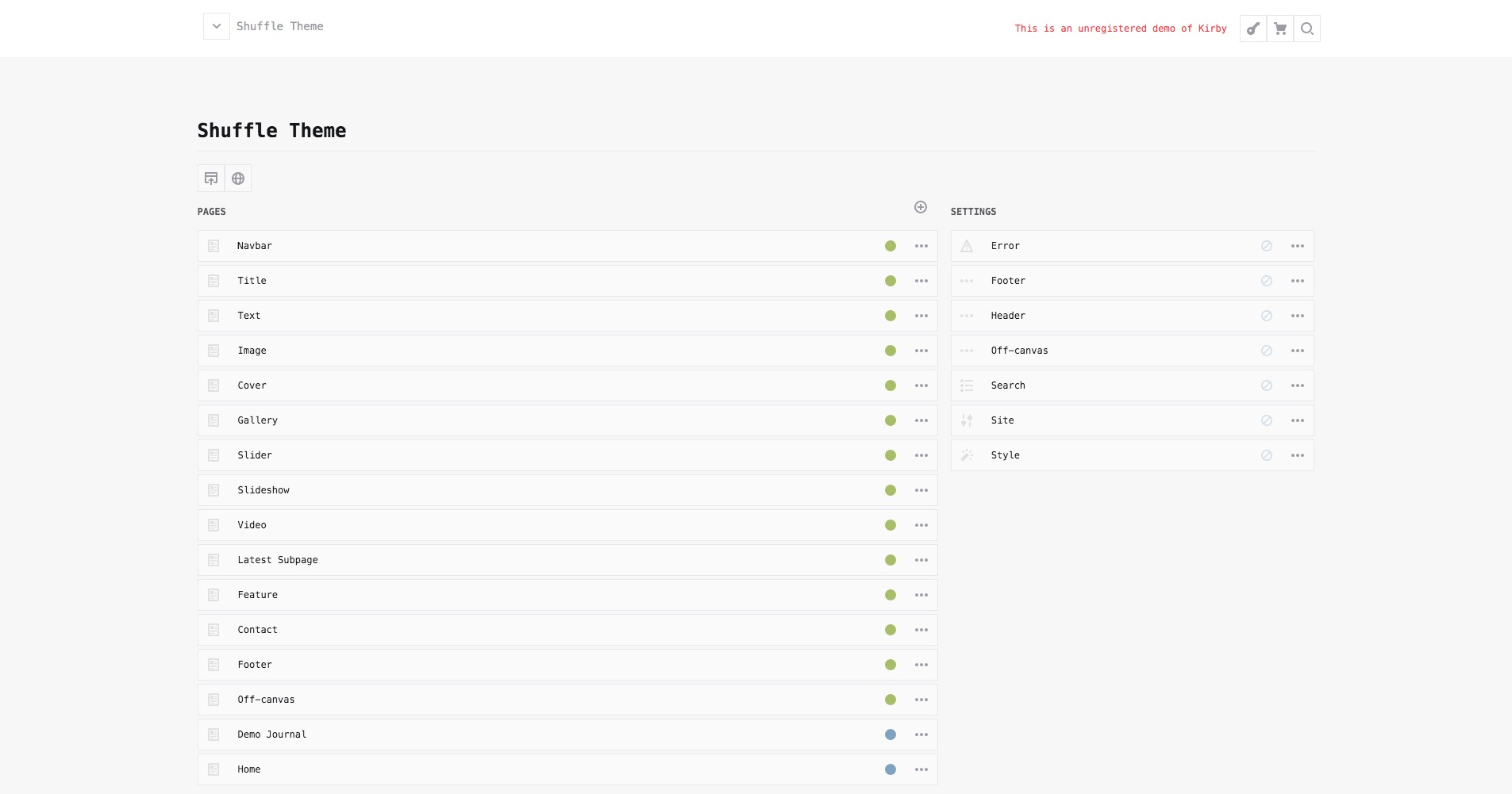Click the Shuffle Theme breadcrumb link
This screenshot has width=1512, height=794.
(x=279, y=26)
